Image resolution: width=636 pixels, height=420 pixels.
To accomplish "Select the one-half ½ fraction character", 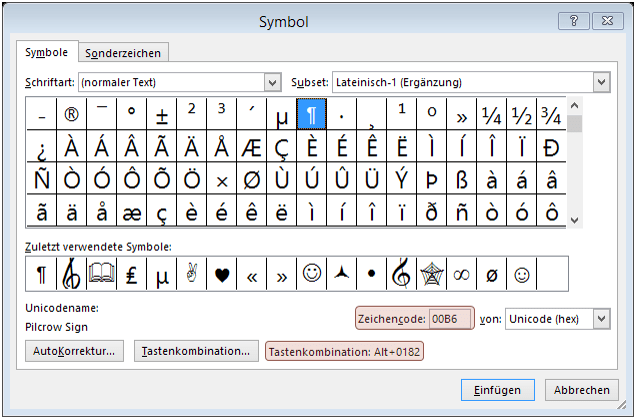I will (x=521, y=115).
